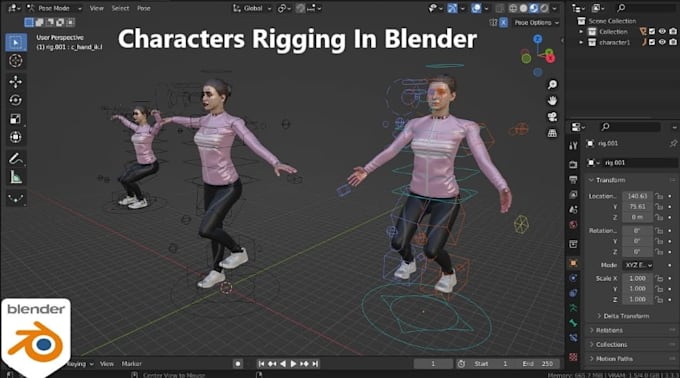This screenshot has height=378, width=680.
Task: Exclude Collection via its checkbox
Action: (x=652, y=32)
